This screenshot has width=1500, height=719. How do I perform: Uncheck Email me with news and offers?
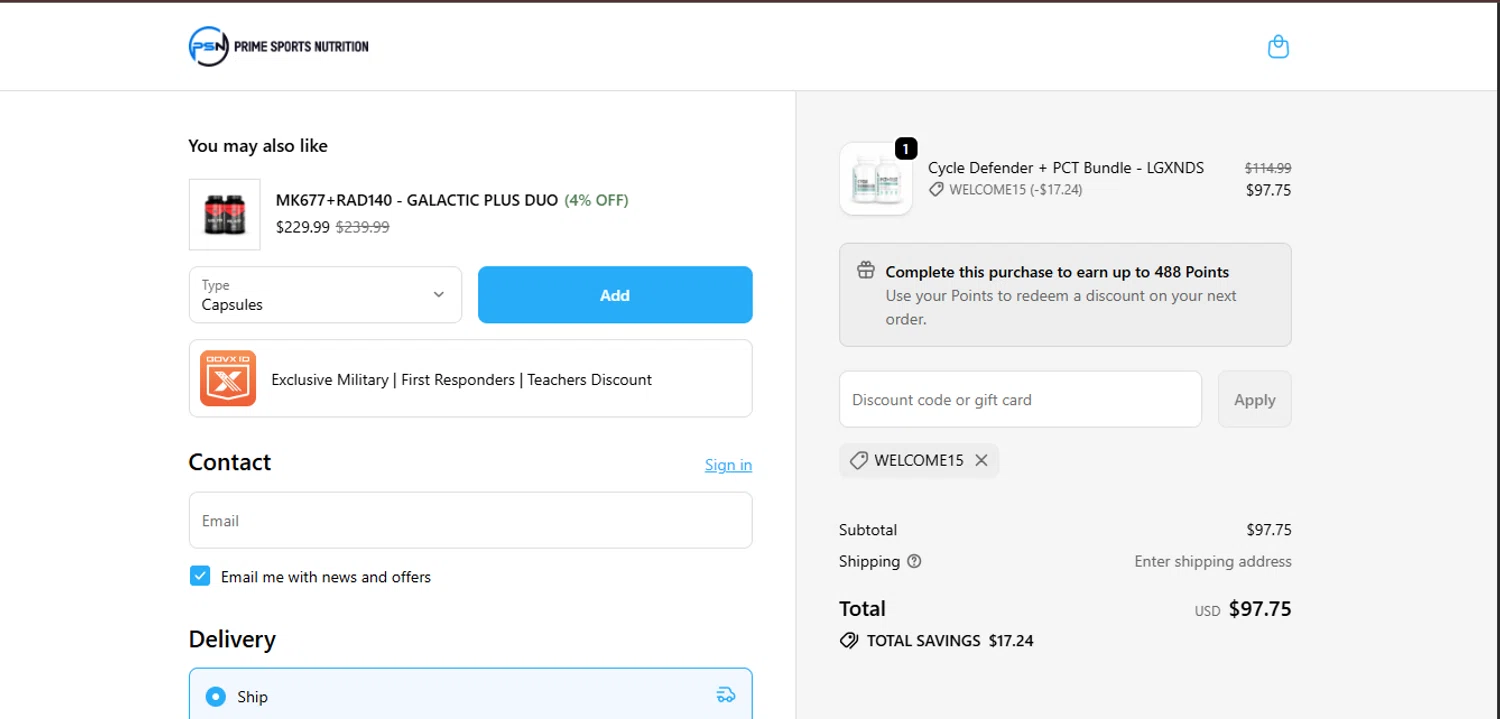[200, 576]
